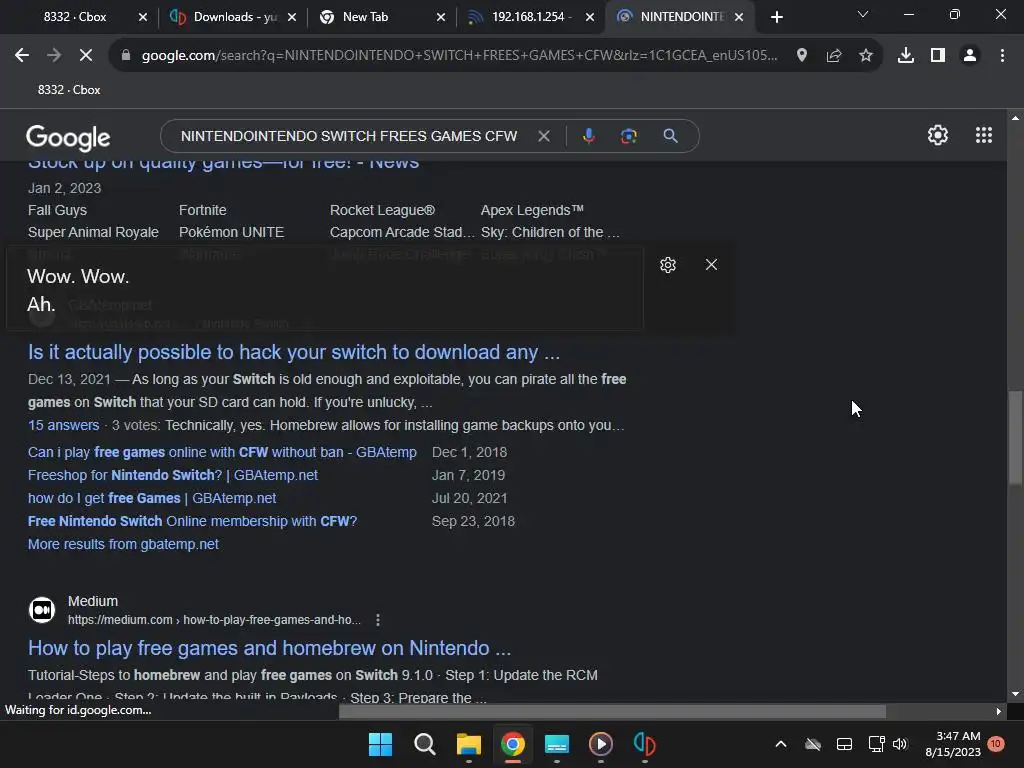
Task: Switch to the New Tab tab
Action: point(382,17)
